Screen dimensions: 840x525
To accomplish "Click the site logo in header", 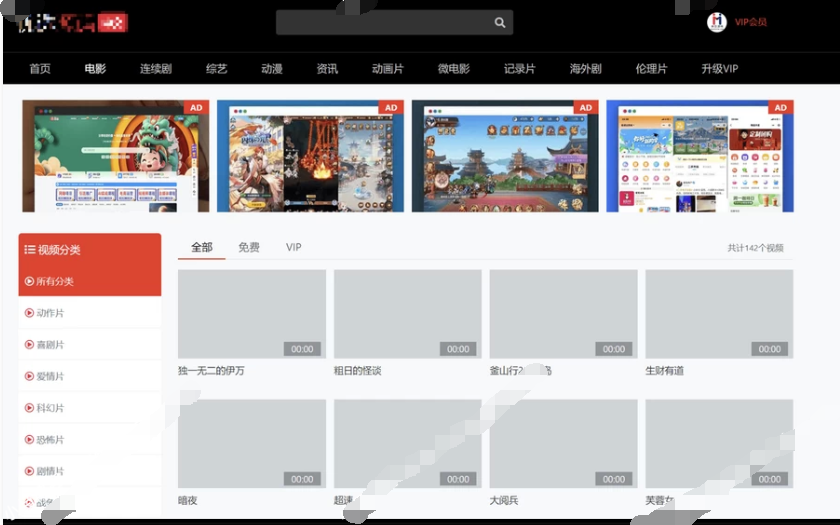I will click(x=72, y=22).
